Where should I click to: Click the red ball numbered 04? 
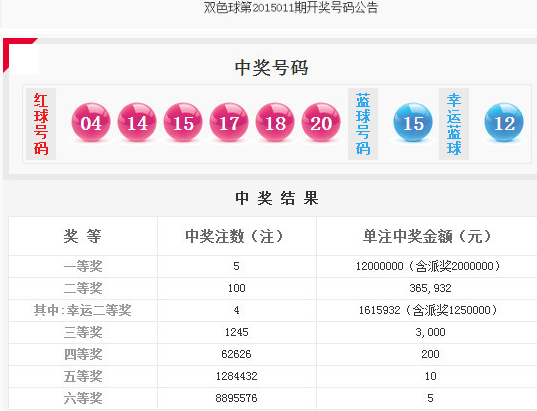91,122
